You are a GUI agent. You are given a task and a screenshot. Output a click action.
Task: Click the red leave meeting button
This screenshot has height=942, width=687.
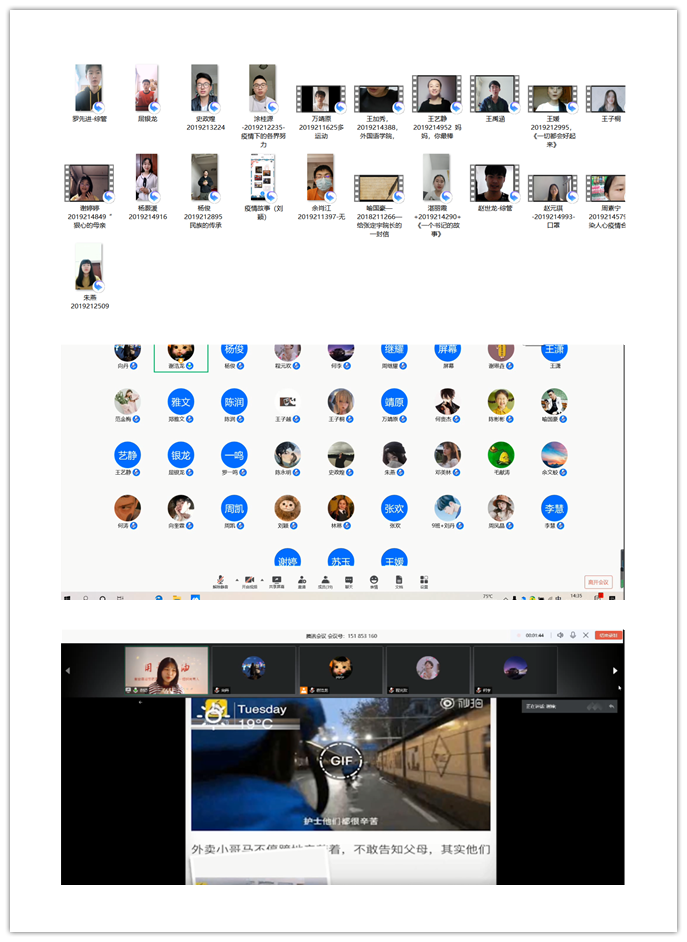(x=598, y=581)
